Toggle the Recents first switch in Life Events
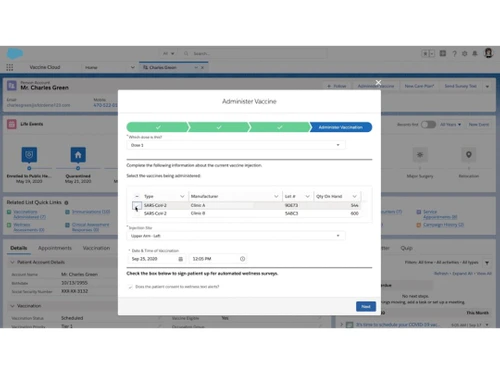500x375 pixels. [428, 124]
